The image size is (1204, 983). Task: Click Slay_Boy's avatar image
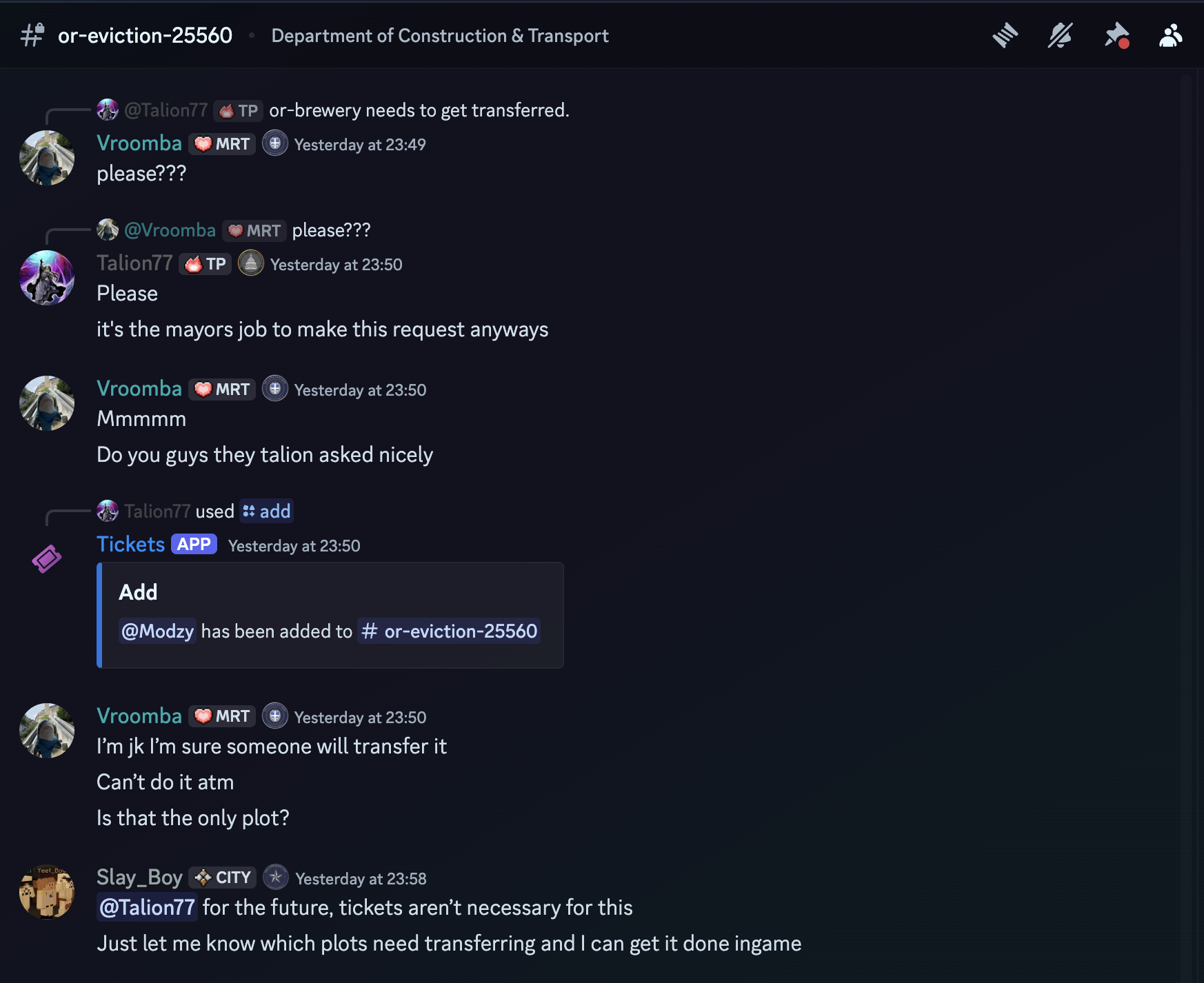pyautogui.click(x=47, y=892)
